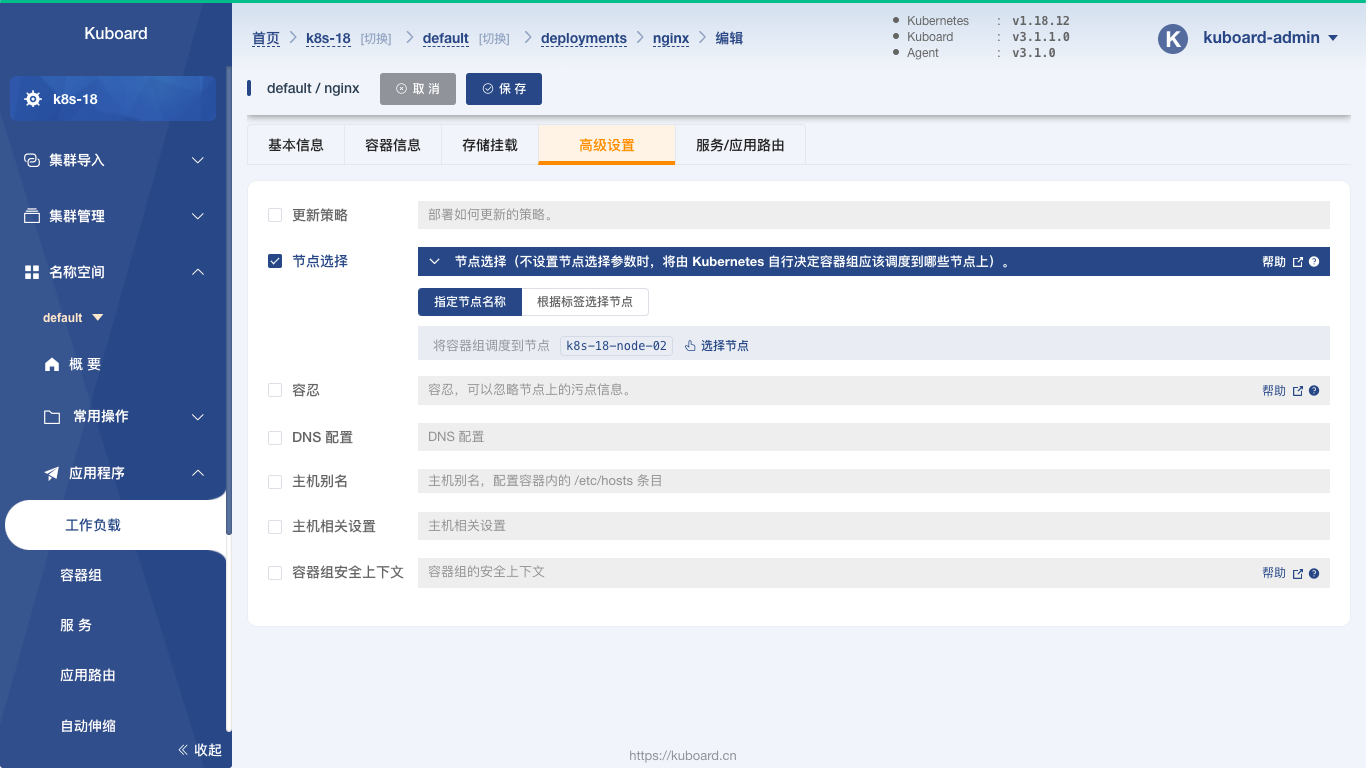Image resolution: width=1366 pixels, height=768 pixels.
Task: Switch to the 服务/应用路由 tab
Action: (740, 145)
